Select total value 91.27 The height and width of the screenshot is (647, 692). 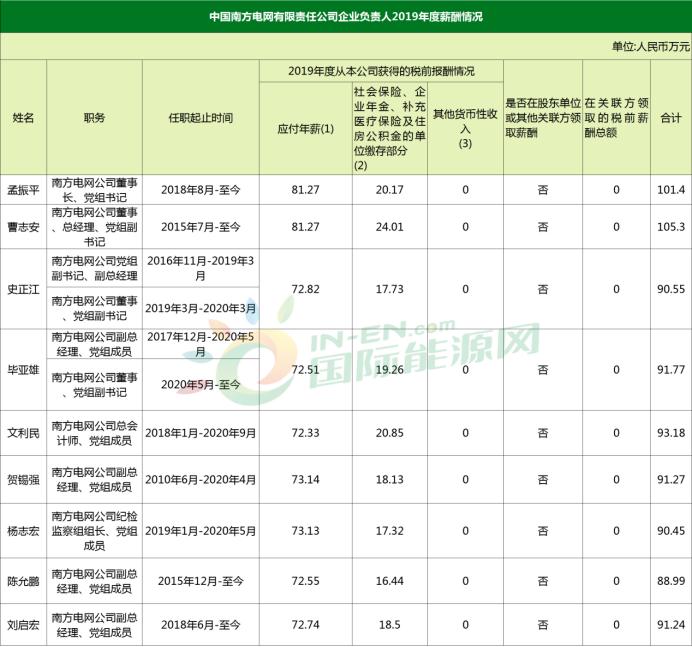tap(671, 480)
